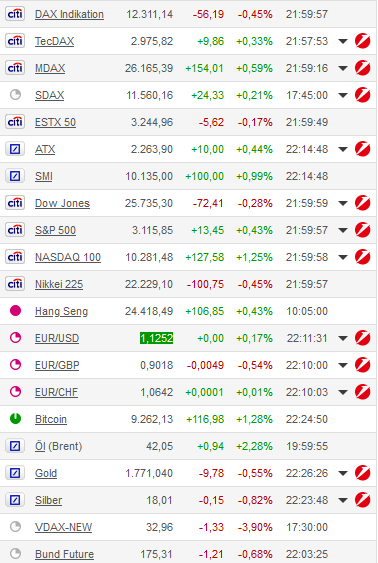This screenshot has height=563, width=378.
Task: Click the grey clock icon beside SDAX
Action: point(15,95)
